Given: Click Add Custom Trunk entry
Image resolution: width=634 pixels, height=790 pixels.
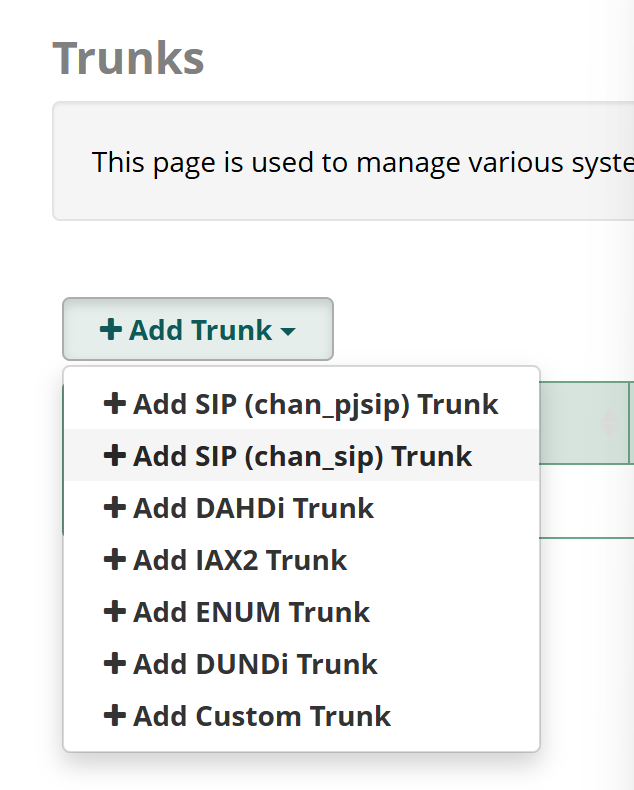Looking at the screenshot, I should [301, 715].
